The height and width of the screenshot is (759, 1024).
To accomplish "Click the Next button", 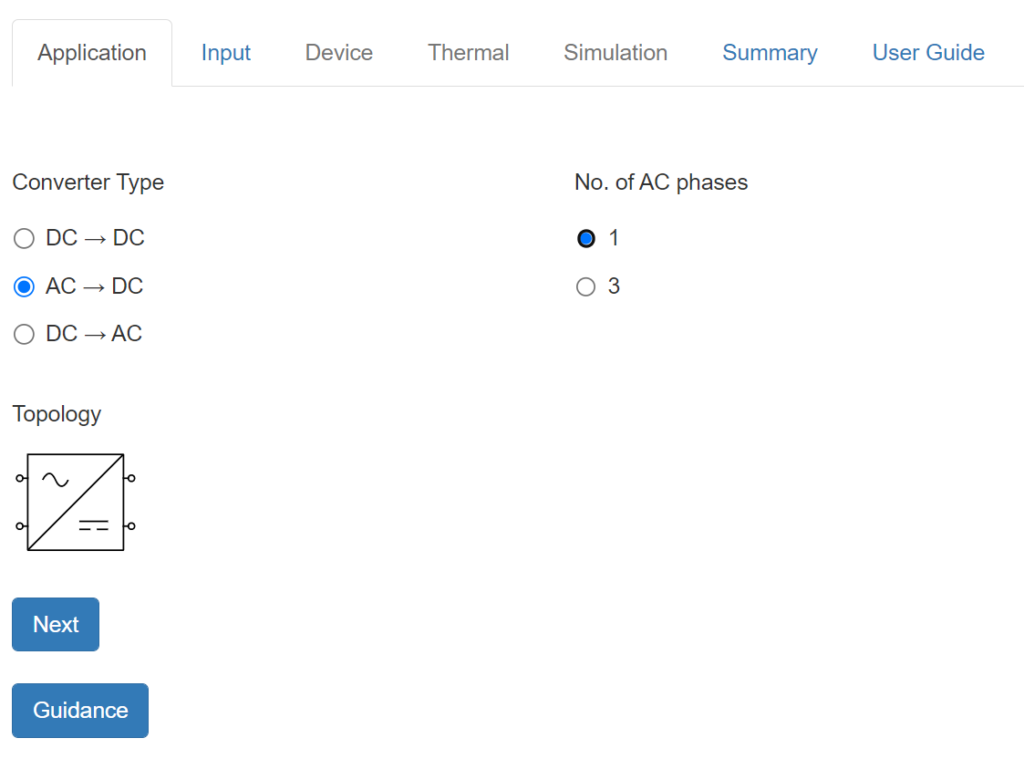I will pos(56,624).
